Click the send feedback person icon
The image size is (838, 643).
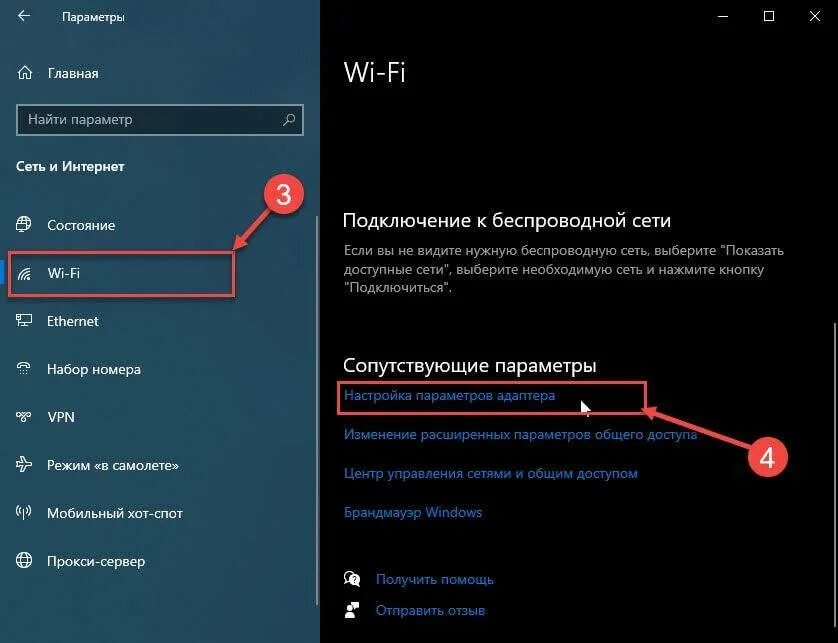(x=352, y=610)
